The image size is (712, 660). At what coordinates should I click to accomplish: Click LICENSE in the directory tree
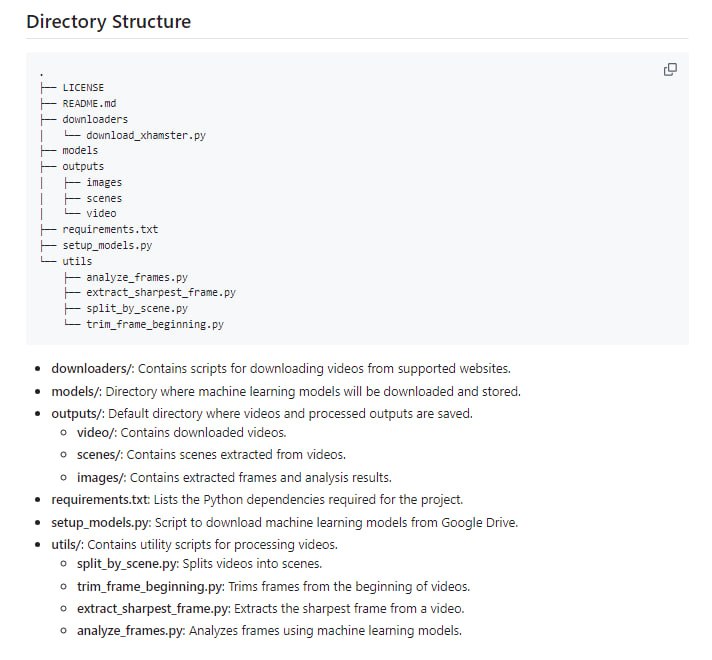click(x=83, y=87)
